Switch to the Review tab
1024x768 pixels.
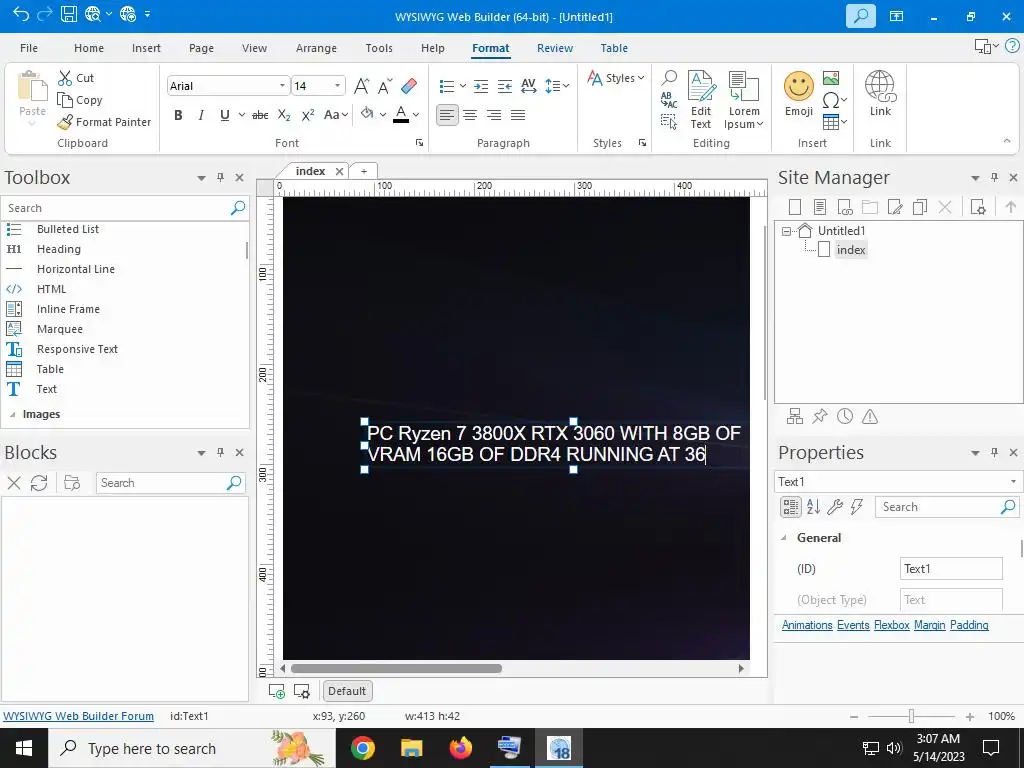point(555,48)
